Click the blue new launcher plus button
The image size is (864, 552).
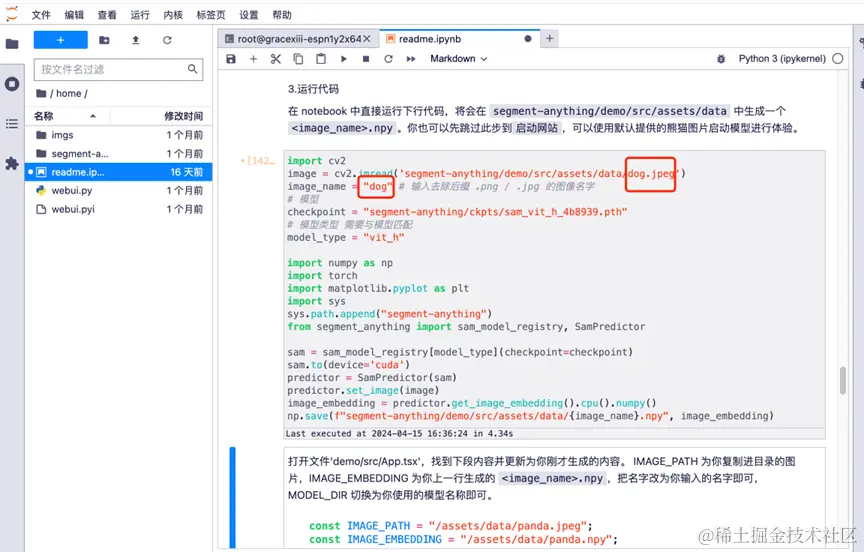pos(61,40)
